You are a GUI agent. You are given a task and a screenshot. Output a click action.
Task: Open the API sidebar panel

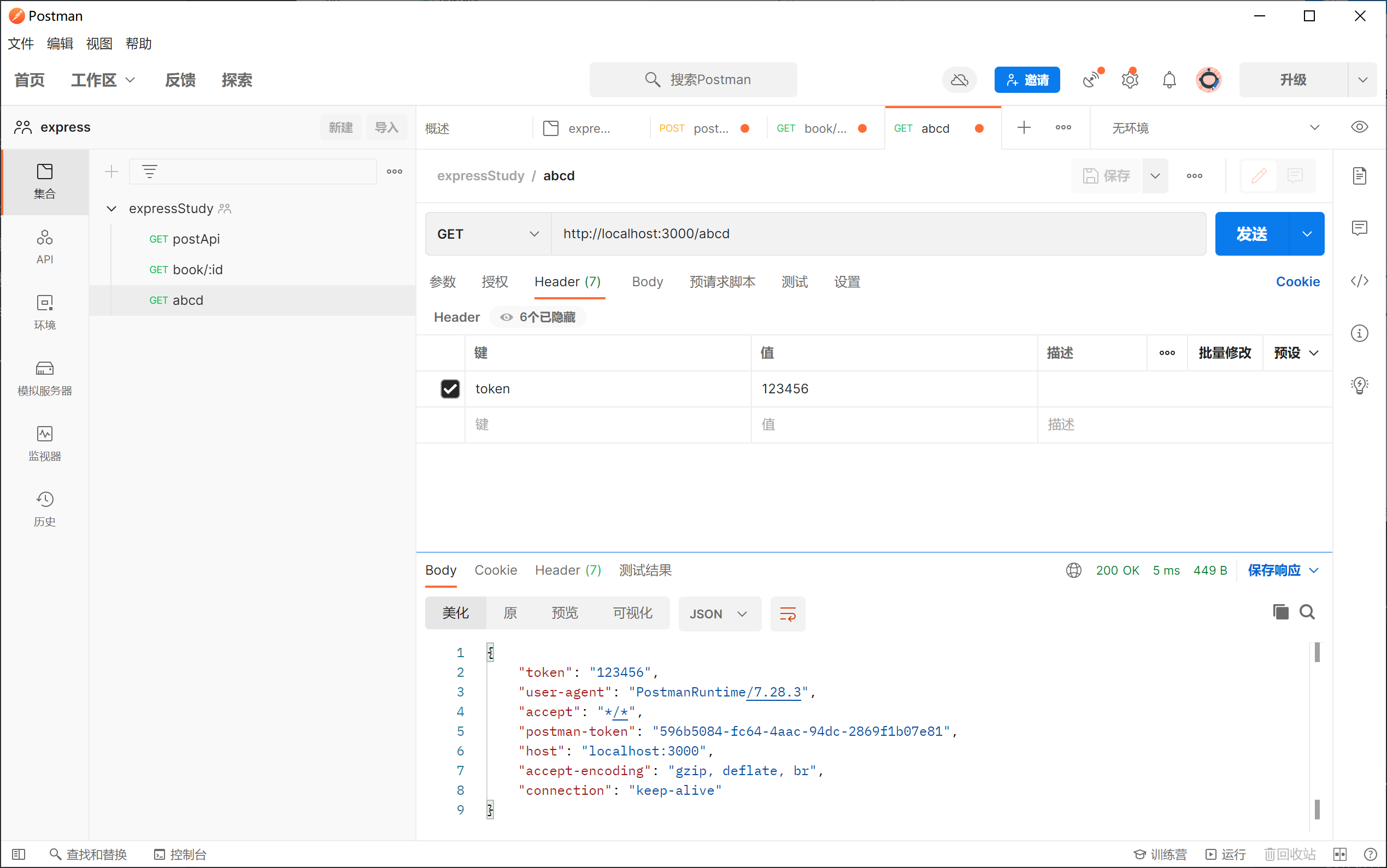tap(44, 247)
